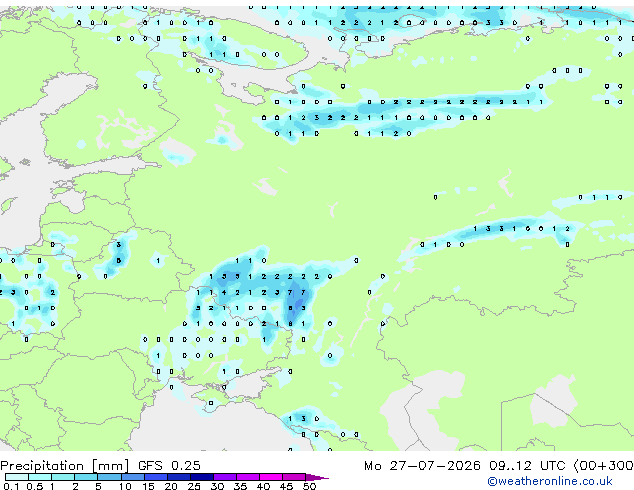The height and width of the screenshot is (490, 634).
Task: Click the 2–5 mm legend swatch
Action: [86, 477]
